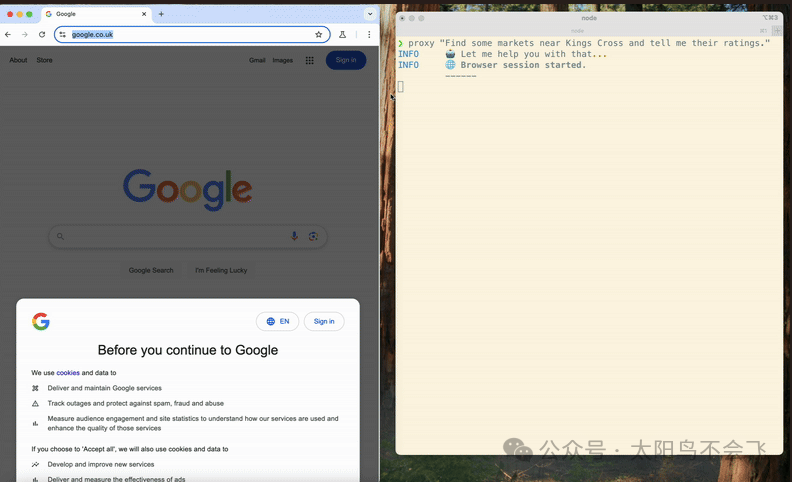Click the google.co.uk address bar
The width and height of the screenshot is (792, 482).
pos(192,34)
